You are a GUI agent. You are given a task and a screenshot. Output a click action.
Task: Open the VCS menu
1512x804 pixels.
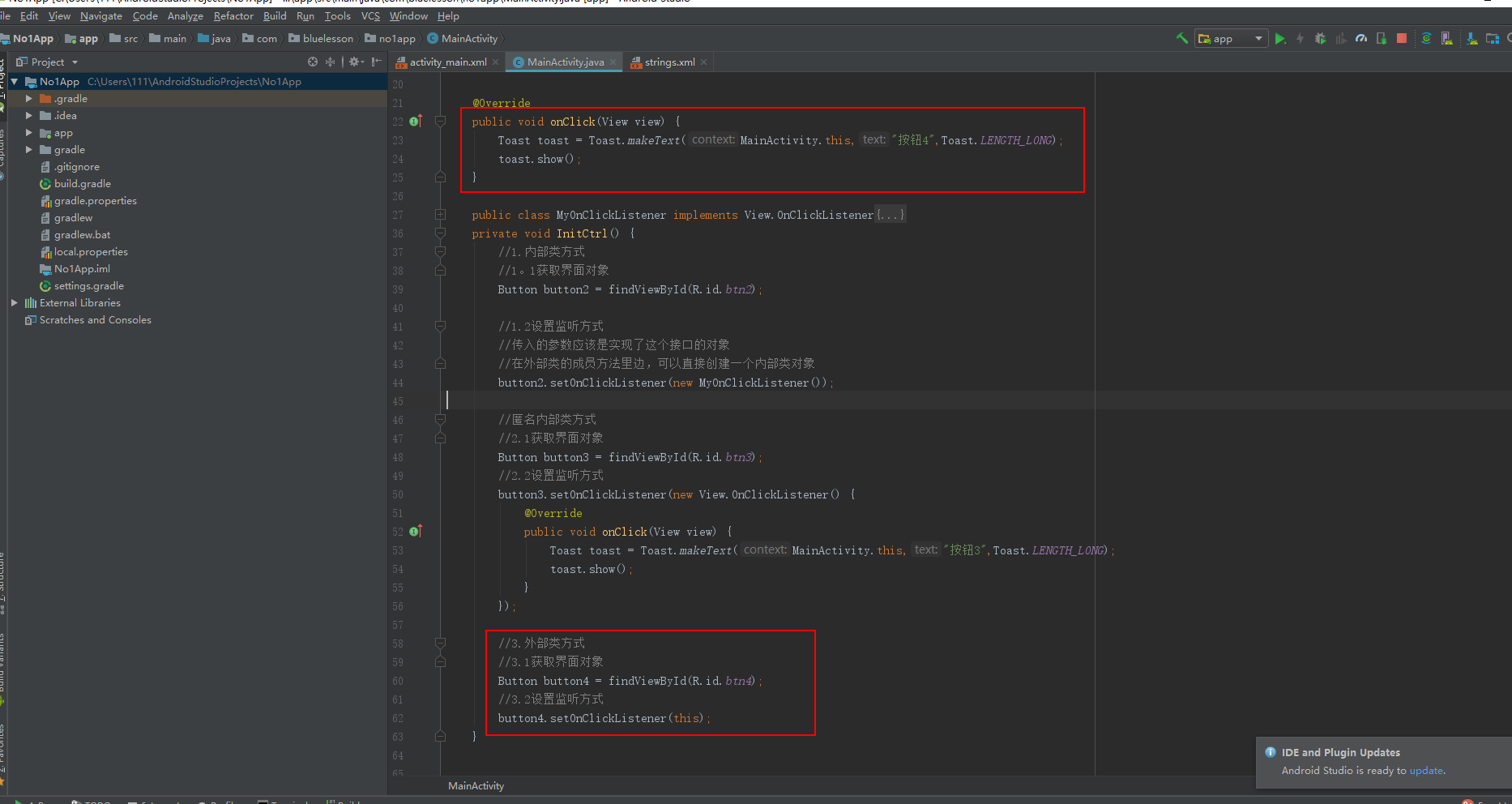[370, 16]
